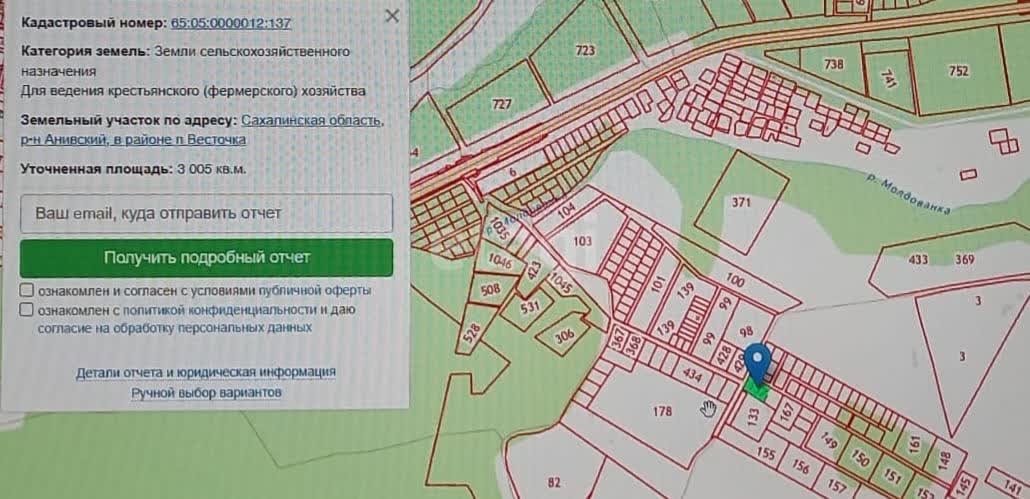Image resolution: width=1030 pixels, height=499 pixels.
Task: Open Ручной выбор вариантов link
Action: [x=206, y=393]
